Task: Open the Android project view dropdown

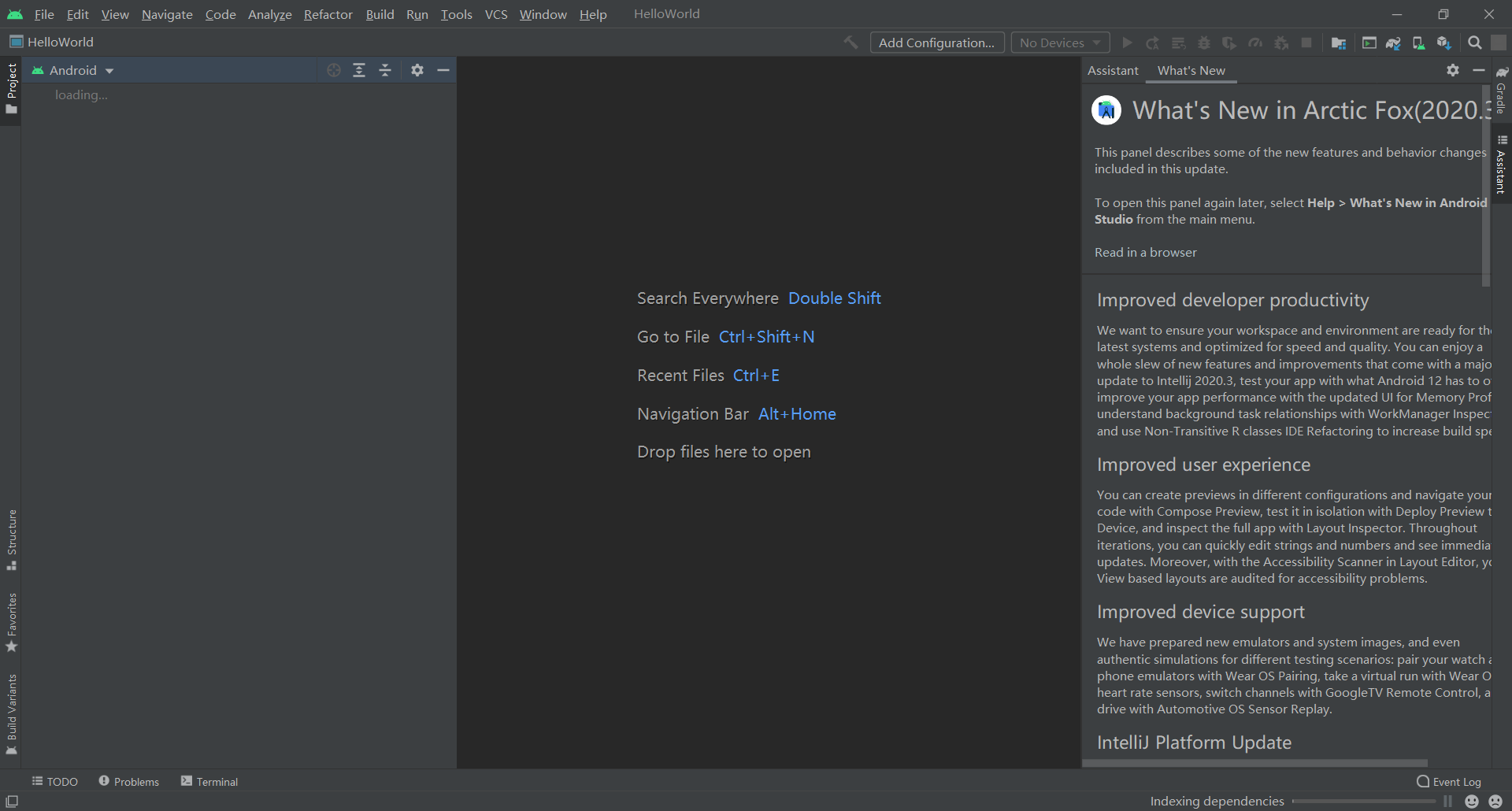Action: click(73, 70)
